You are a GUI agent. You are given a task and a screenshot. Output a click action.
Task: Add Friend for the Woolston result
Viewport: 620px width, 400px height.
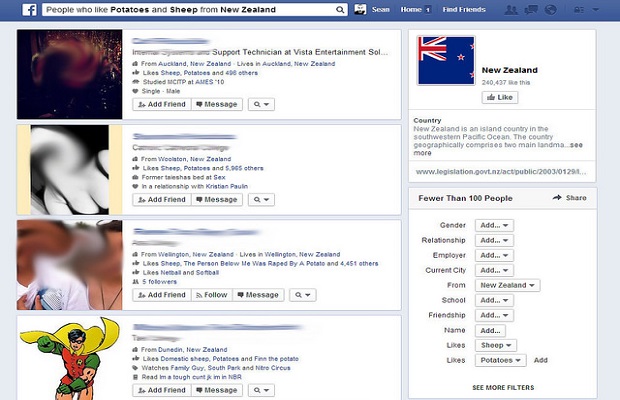click(162, 200)
